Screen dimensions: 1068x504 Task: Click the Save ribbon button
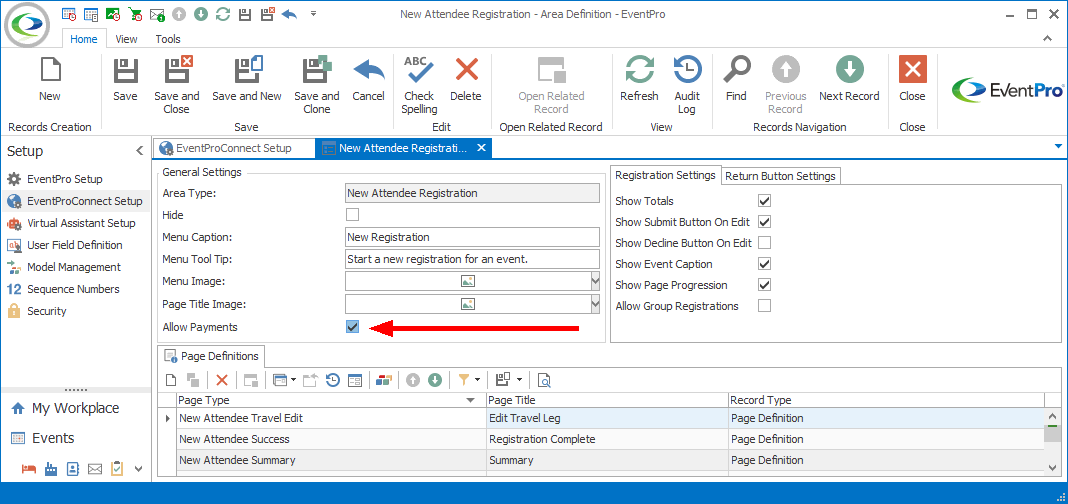pos(125,80)
